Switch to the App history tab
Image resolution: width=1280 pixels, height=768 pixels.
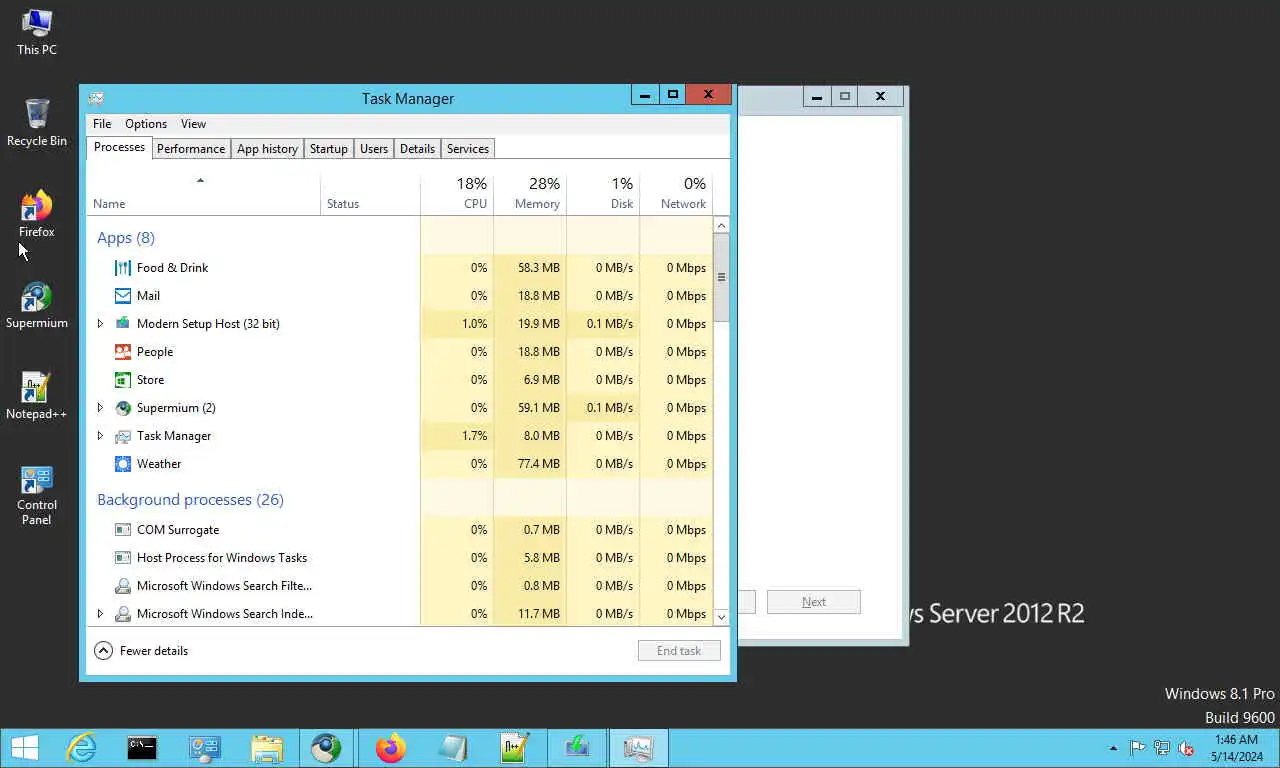[x=267, y=149]
